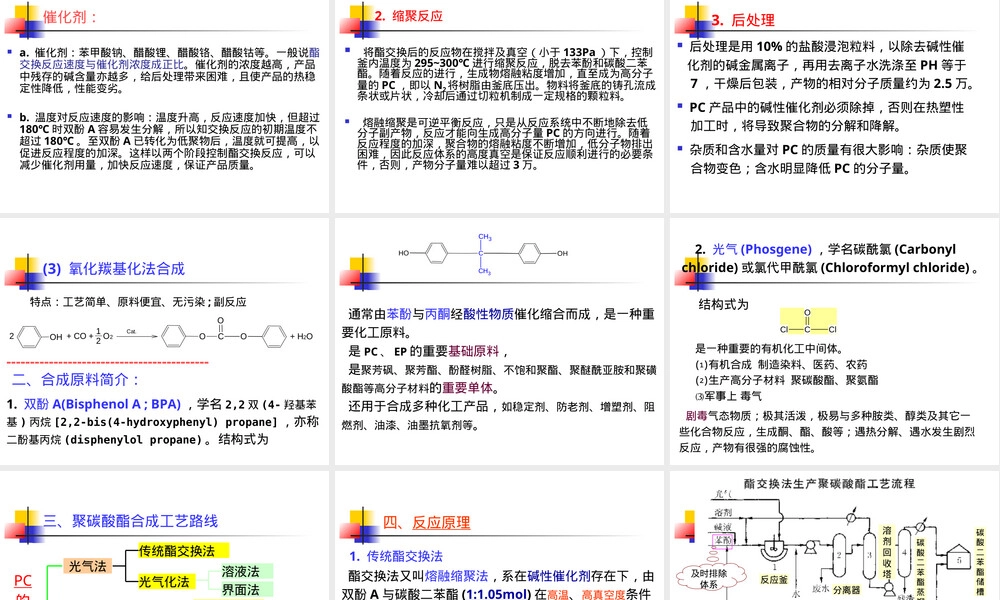The height and width of the screenshot is (600, 1000).
Task: Select bullet '后处理是用 10% 的盐酸浸泡粒料'
Action: (x=831, y=65)
